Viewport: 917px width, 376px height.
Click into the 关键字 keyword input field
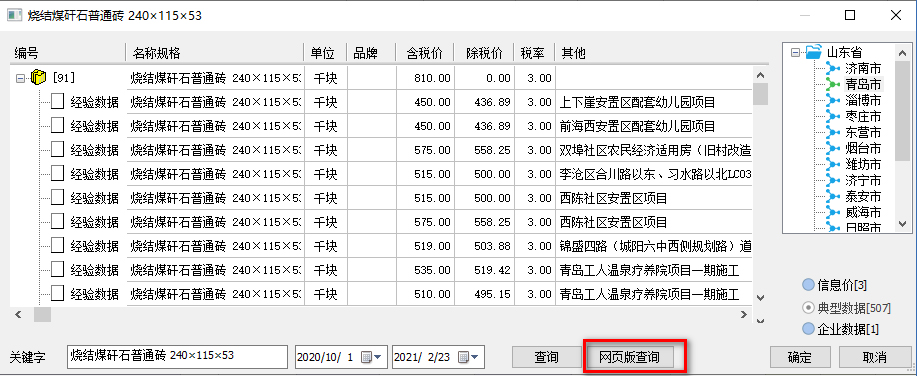pos(177,357)
